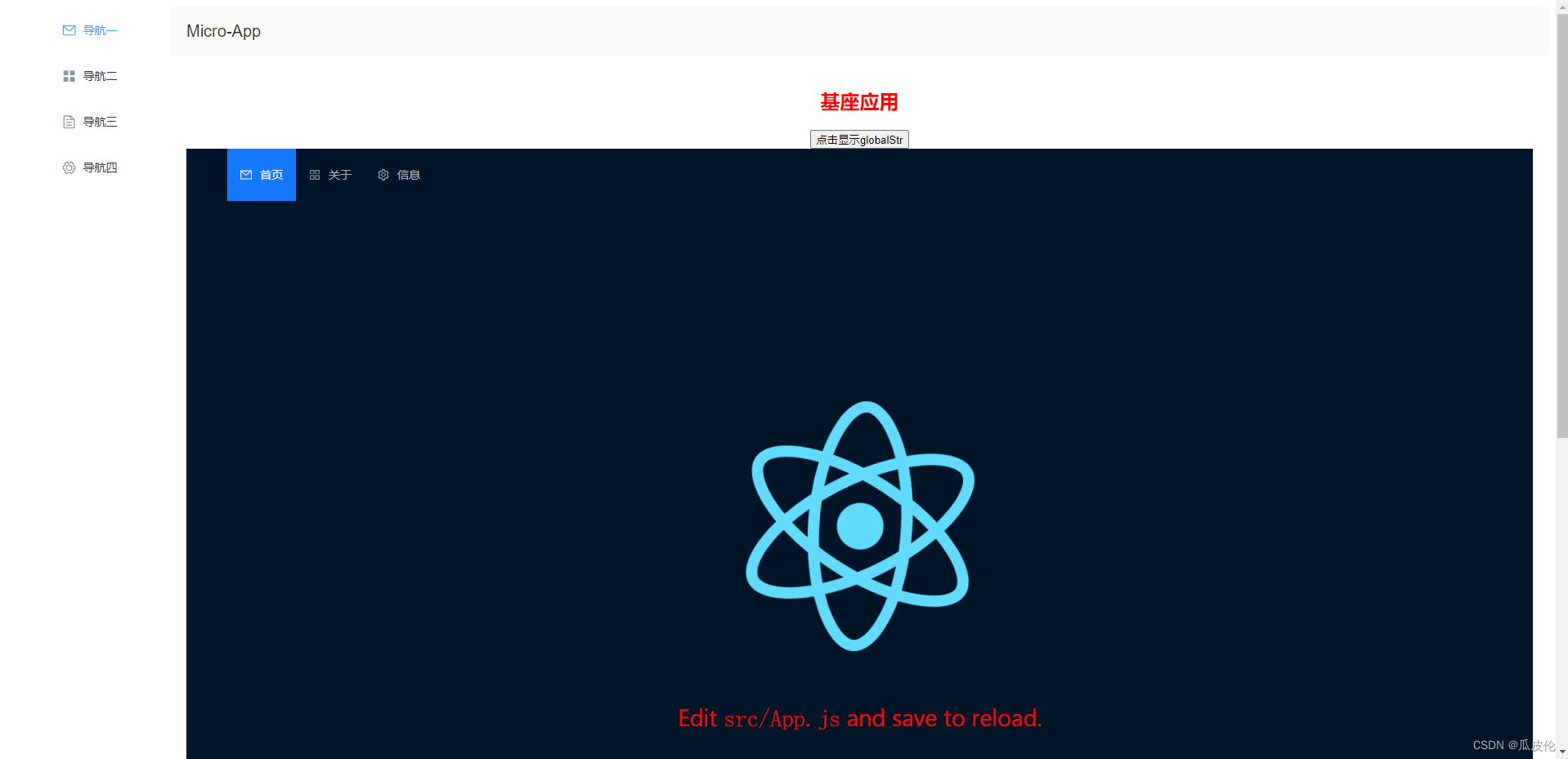This screenshot has width=1568, height=759.
Task: Click the 'Edit src/App.js and save to reload.' text
Action: coord(860,718)
